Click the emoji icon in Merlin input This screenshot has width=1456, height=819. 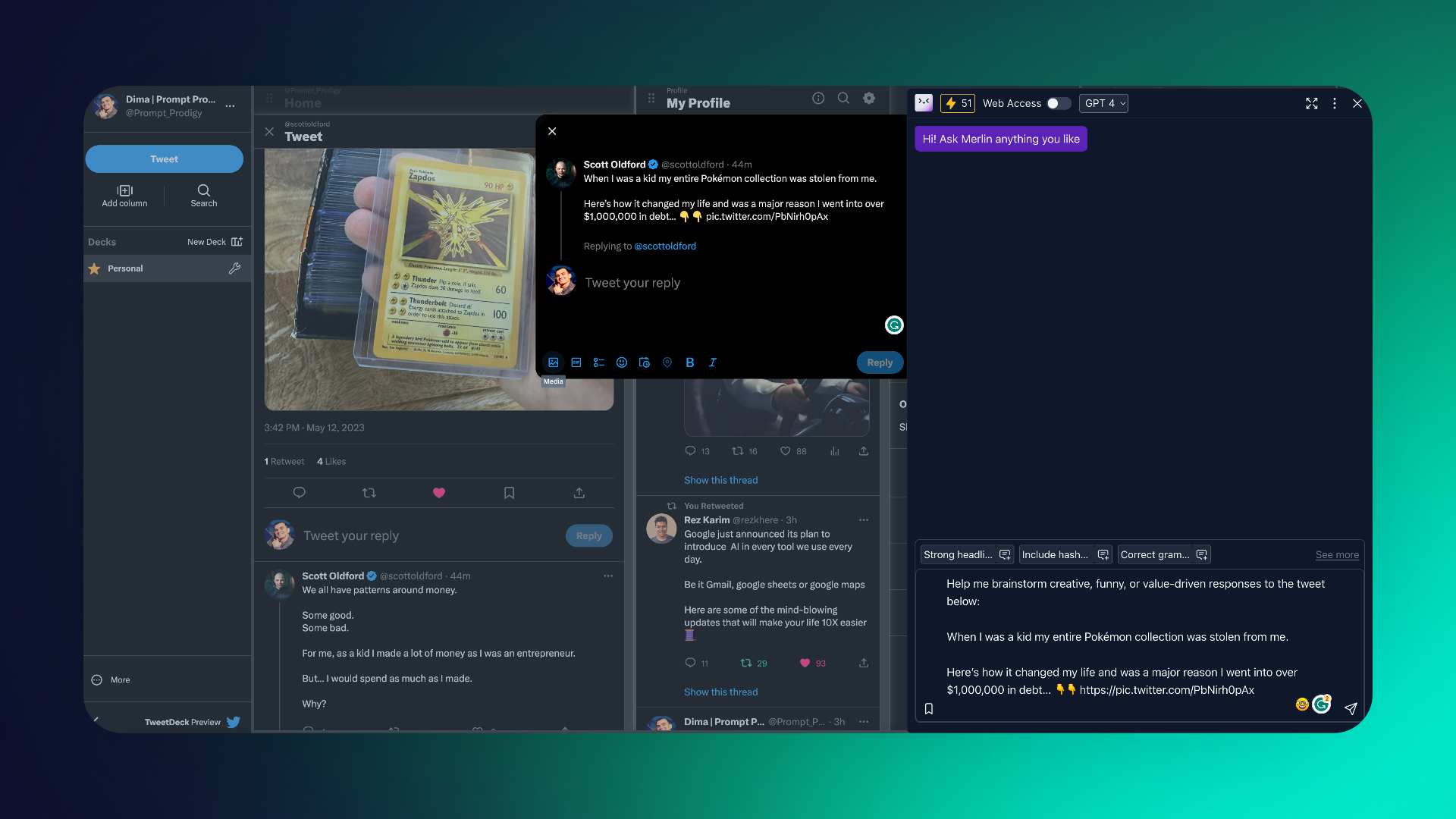pyautogui.click(x=1302, y=704)
